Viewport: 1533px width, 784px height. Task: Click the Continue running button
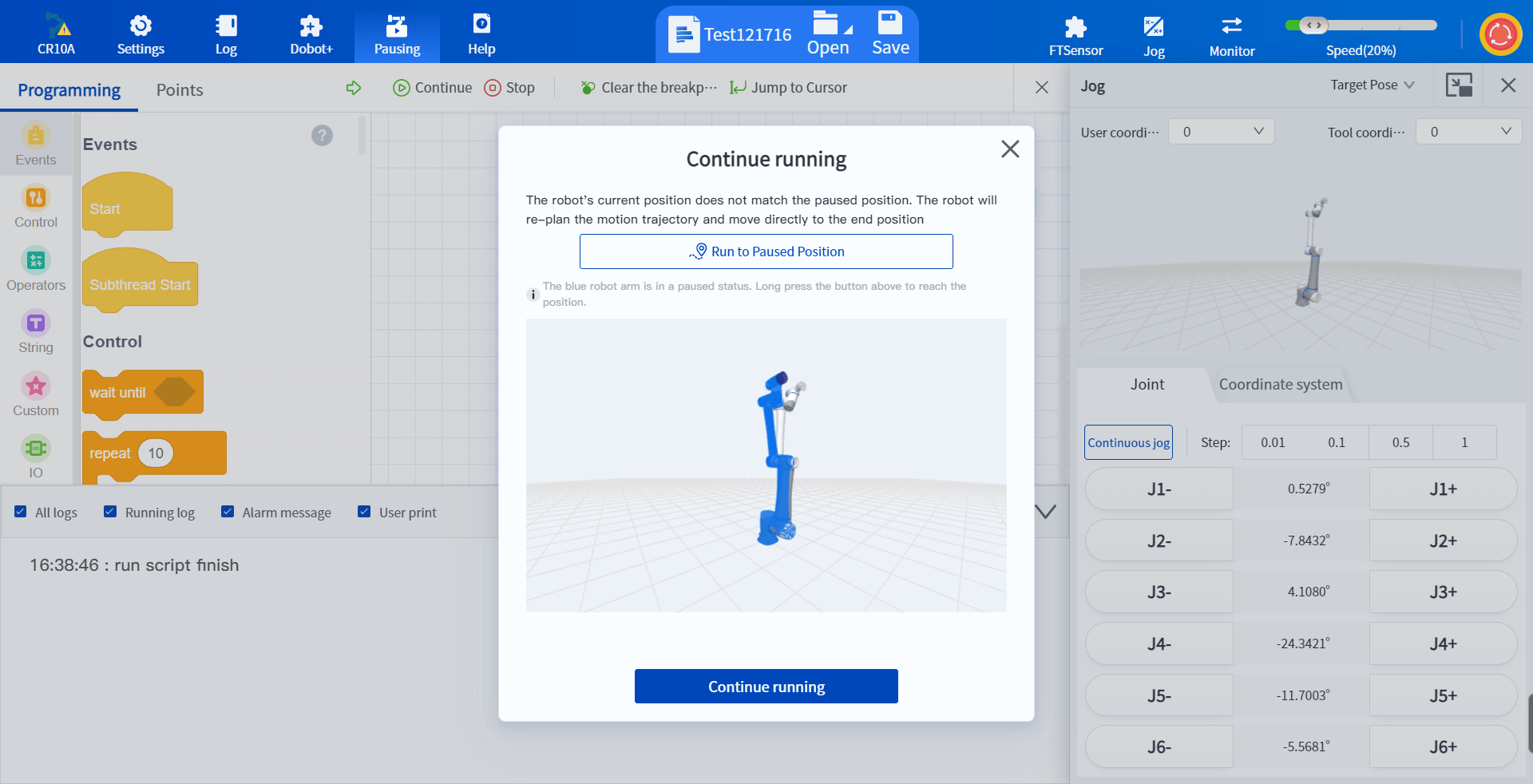(x=766, y=687)
